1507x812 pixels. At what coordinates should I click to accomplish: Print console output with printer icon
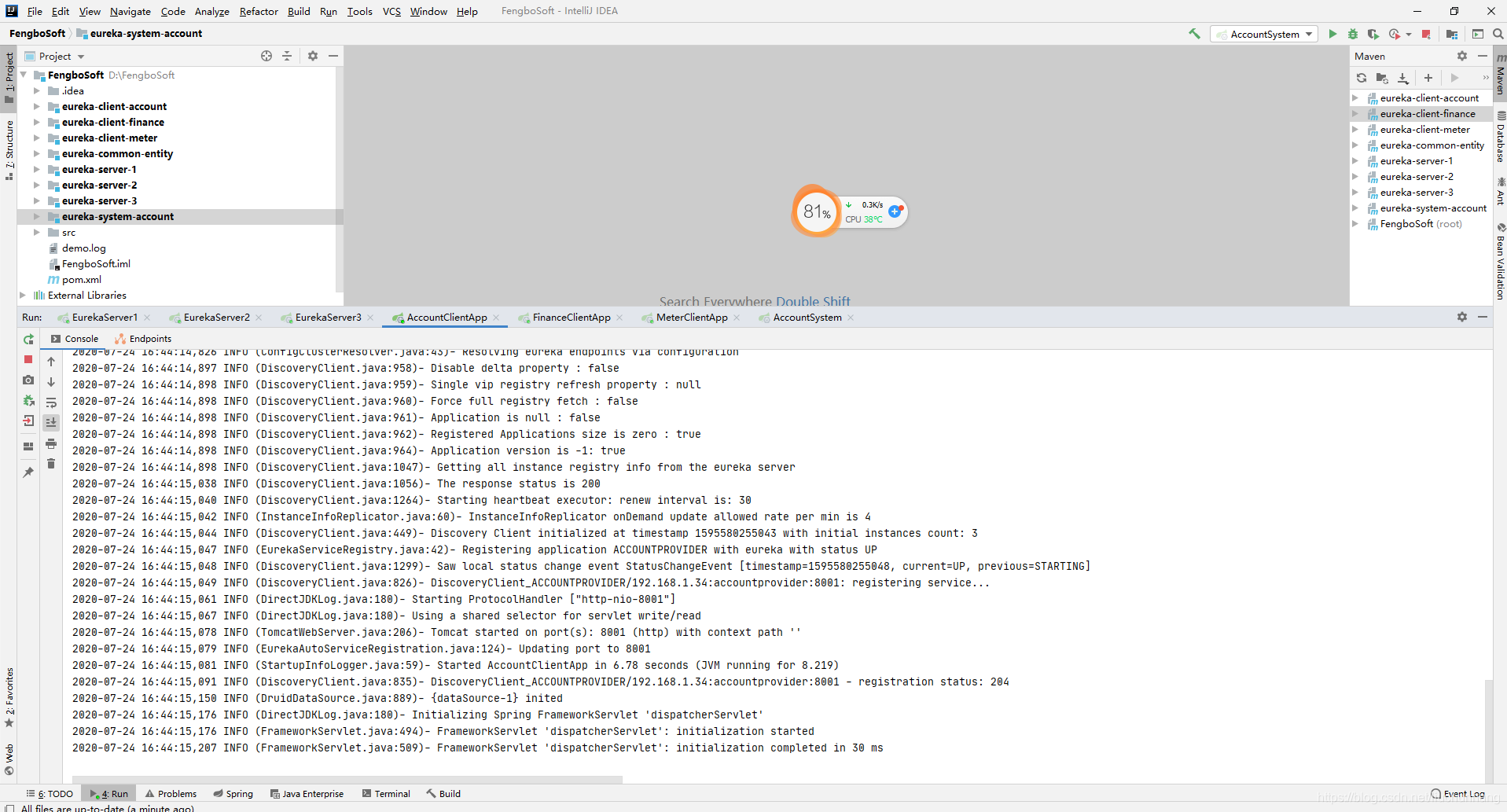point(51,443)
